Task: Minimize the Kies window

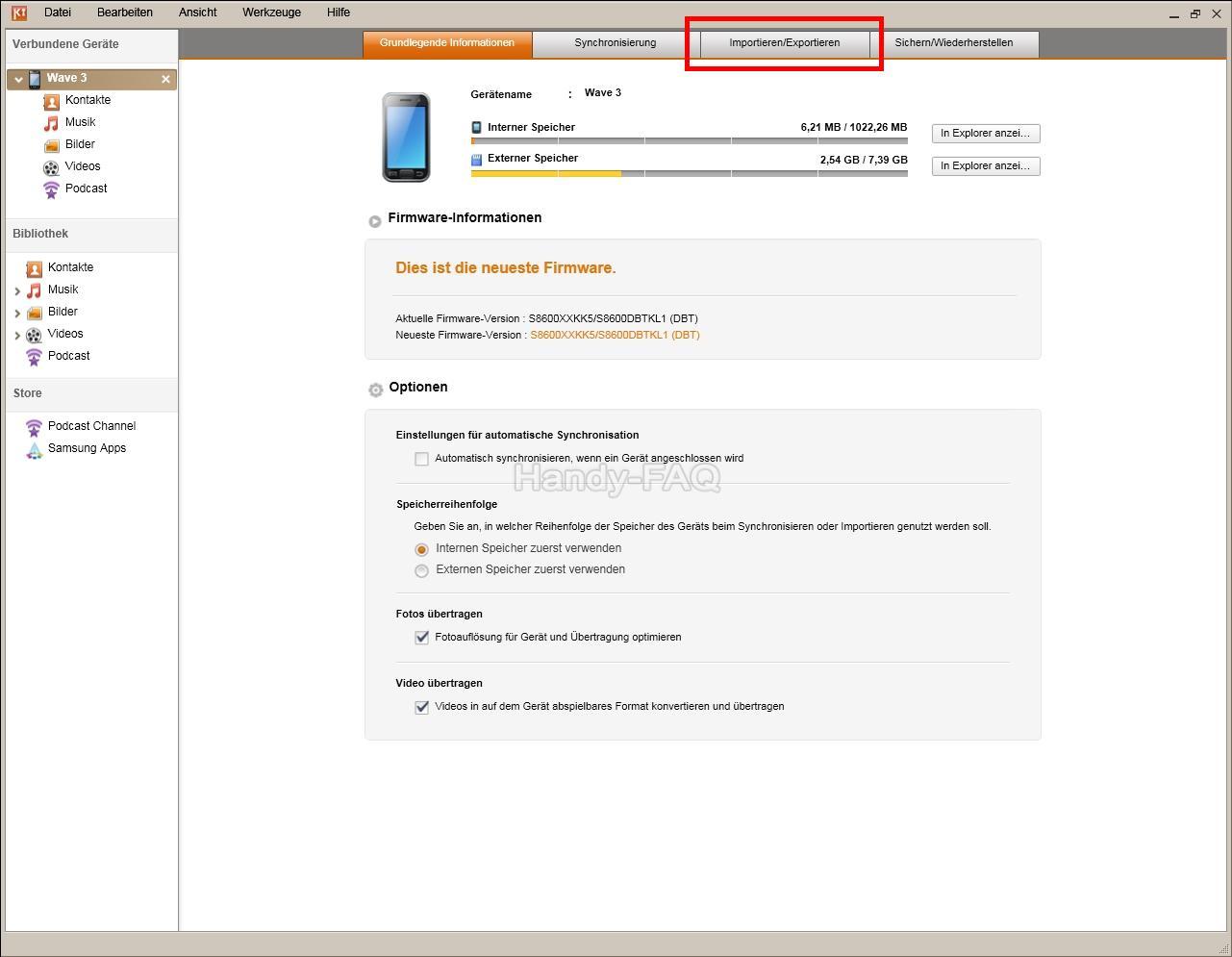Action: pos(1174,14)
